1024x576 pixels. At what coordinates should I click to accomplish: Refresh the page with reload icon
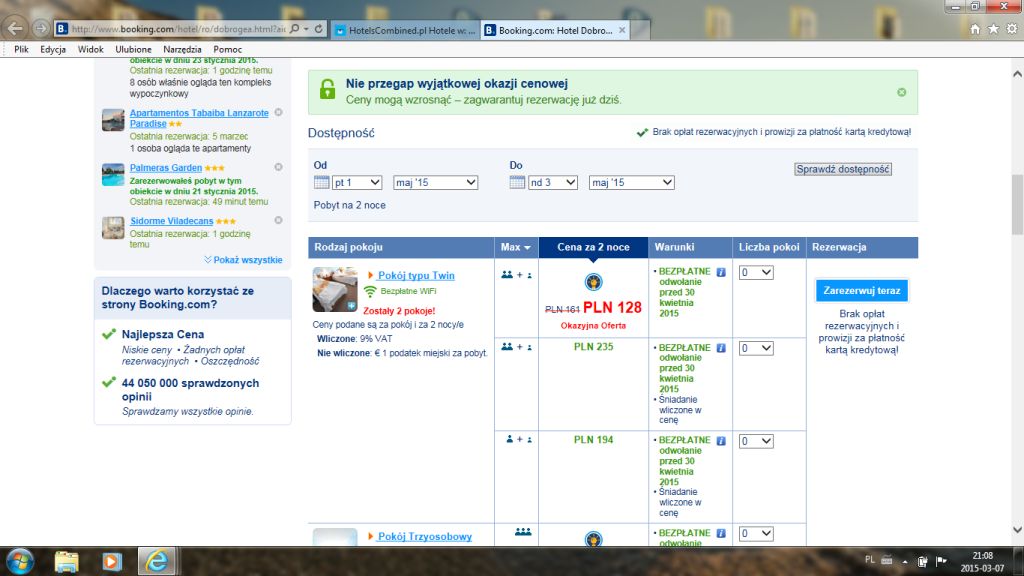click(x=319, y=29)
